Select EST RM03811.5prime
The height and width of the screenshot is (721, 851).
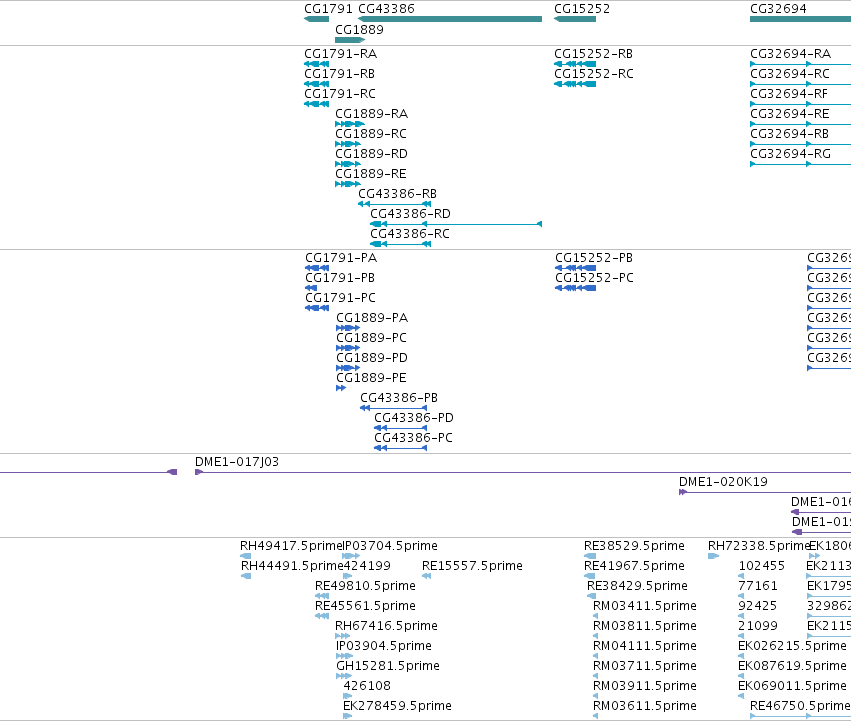pyautogui.click(x=645, y=627)
